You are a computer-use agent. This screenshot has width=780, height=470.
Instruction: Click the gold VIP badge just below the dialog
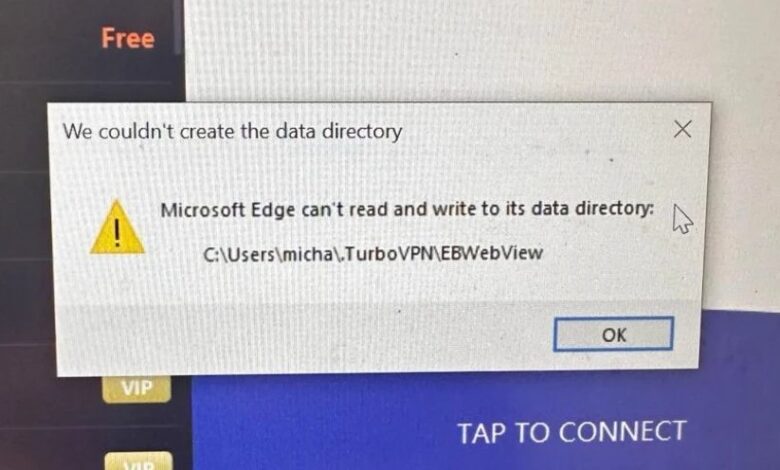point(137,388)
